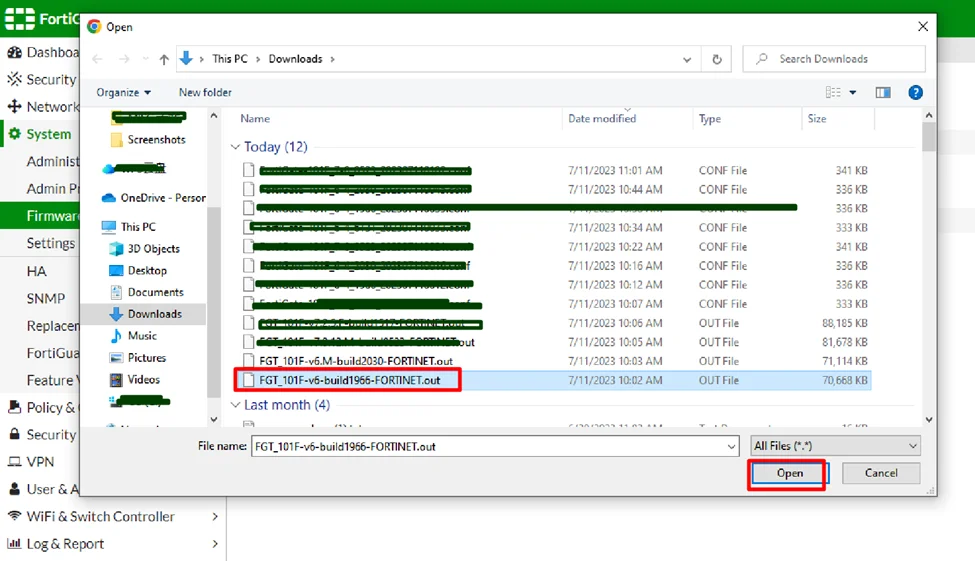The image size is (975, 561).
Task: Click the Back navigation arrow in Open dialog
Action: (x=97, y=59)
